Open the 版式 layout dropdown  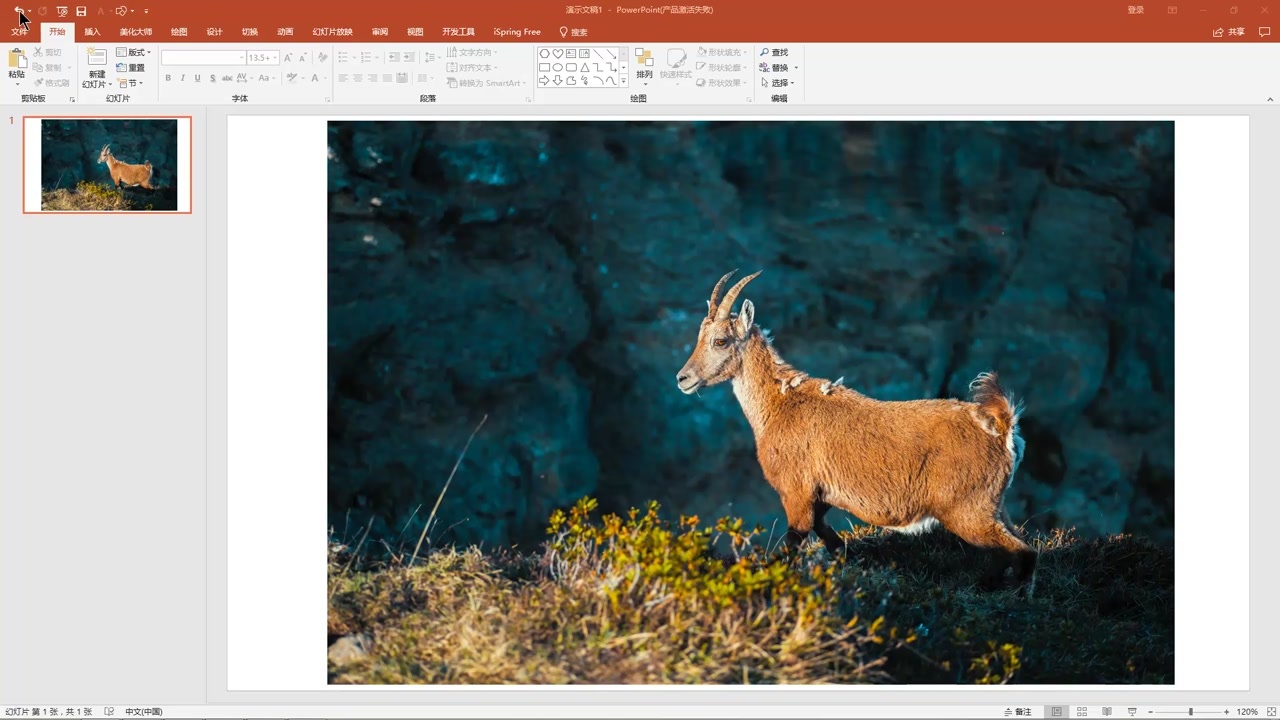point(133,52)
